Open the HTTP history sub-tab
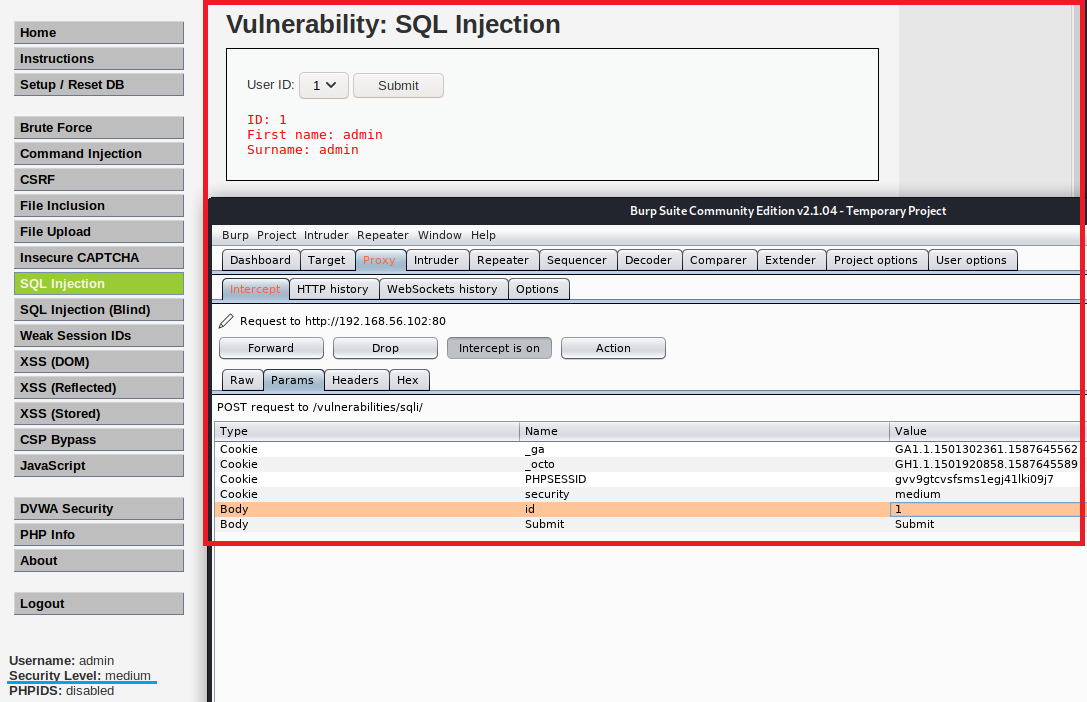 click(x=333, y=289)
